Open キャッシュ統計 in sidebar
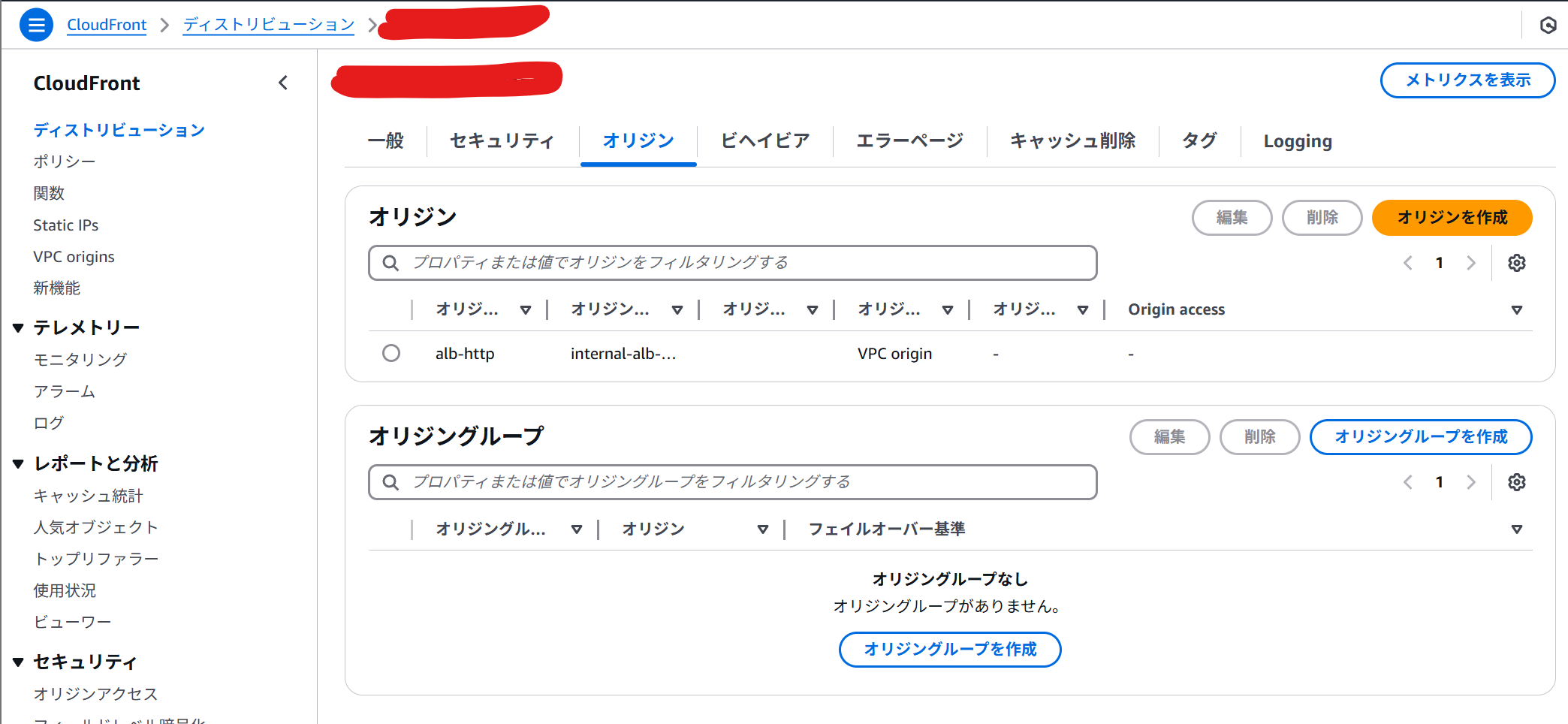 pyautogui.click(x=88, y=496)
